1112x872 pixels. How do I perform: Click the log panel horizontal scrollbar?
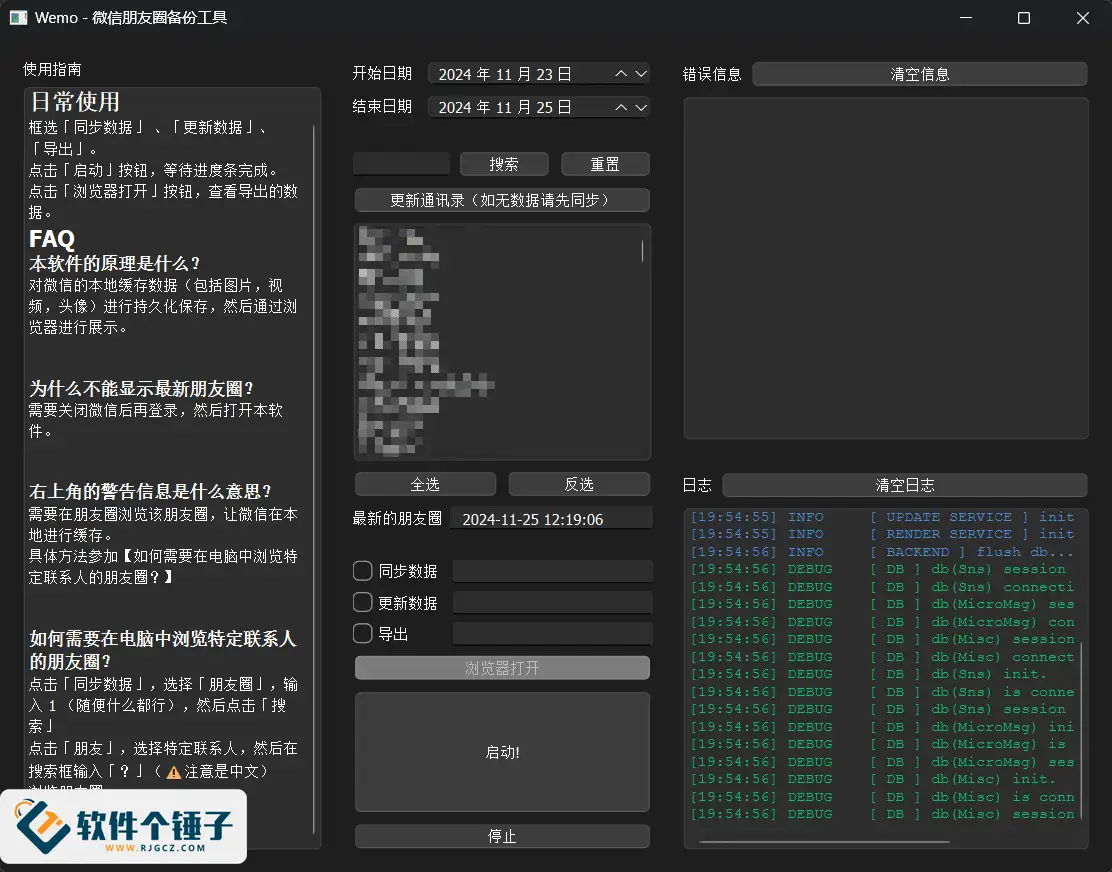824,842
